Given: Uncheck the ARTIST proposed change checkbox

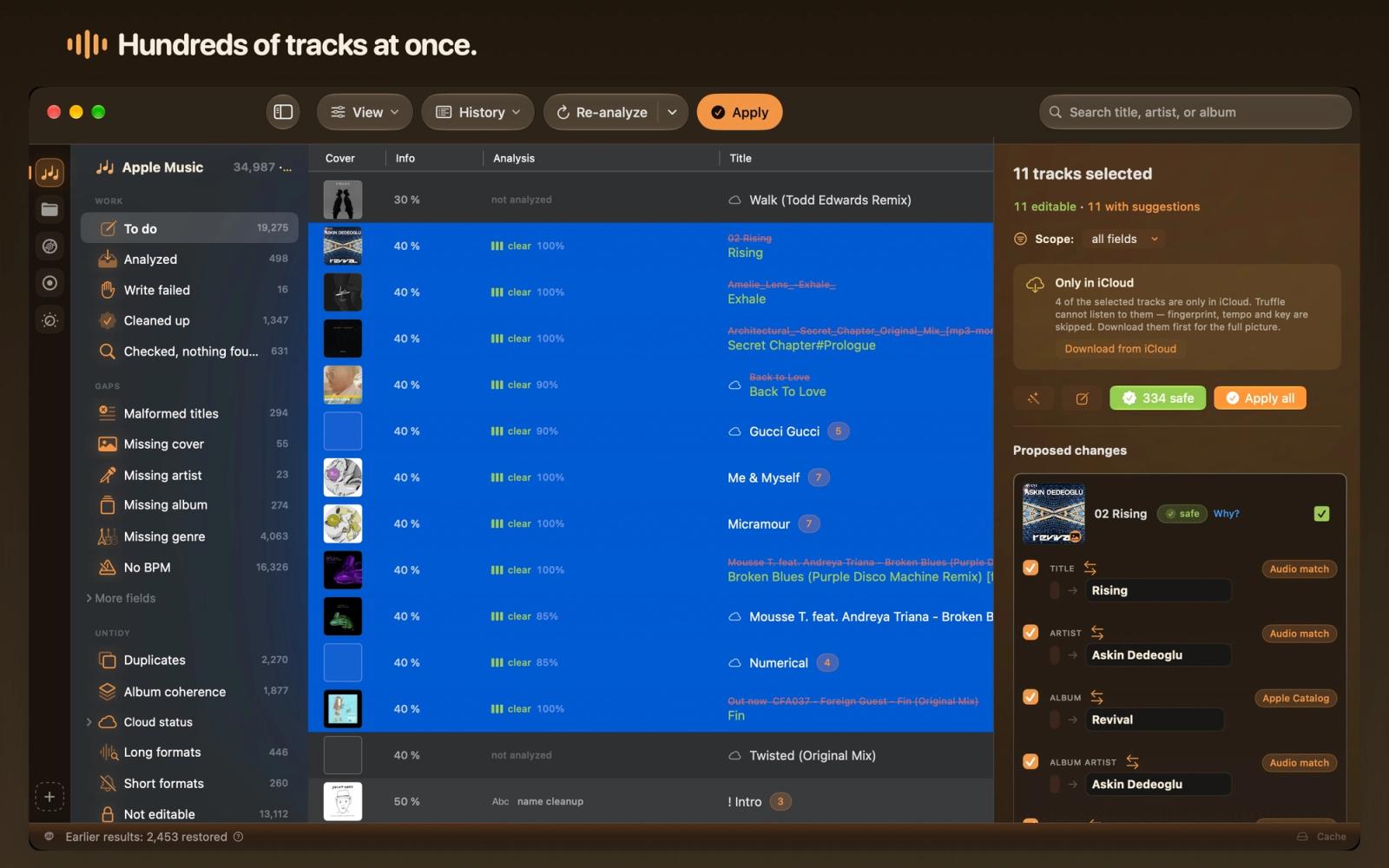Looking at the screenshot, I should (1030, 632).
